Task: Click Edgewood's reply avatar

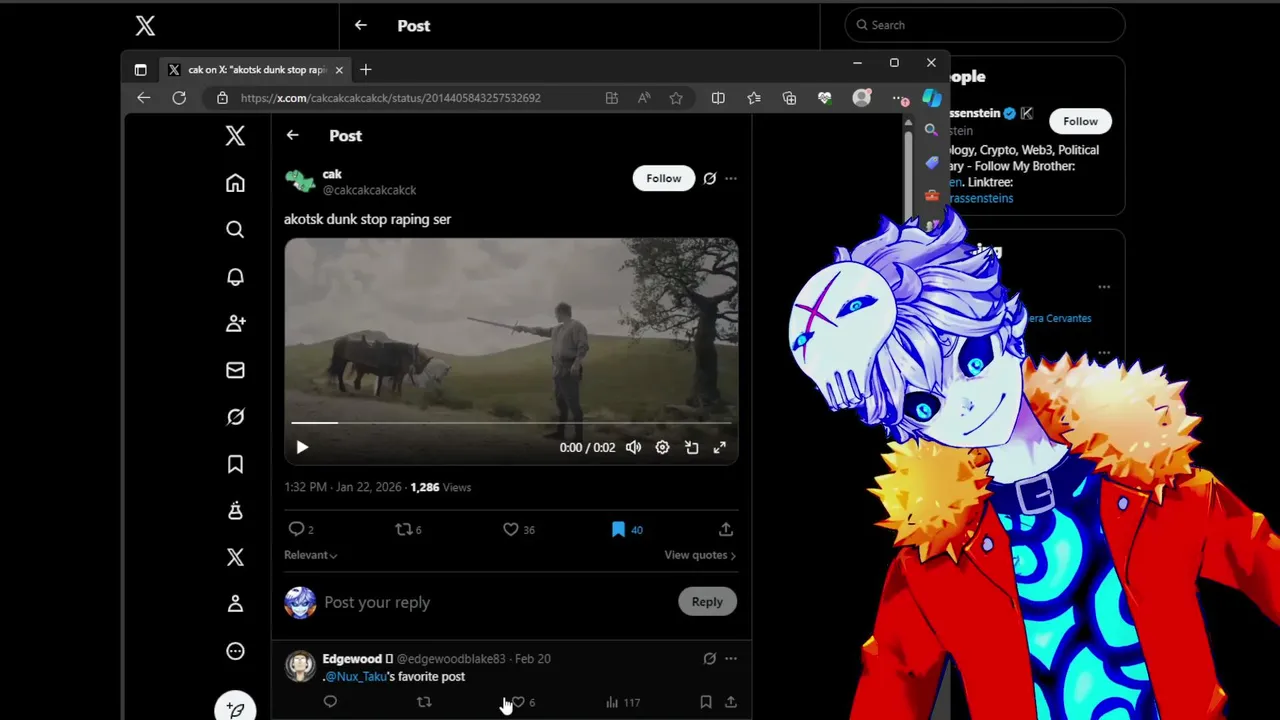Action: pos(300,666)
